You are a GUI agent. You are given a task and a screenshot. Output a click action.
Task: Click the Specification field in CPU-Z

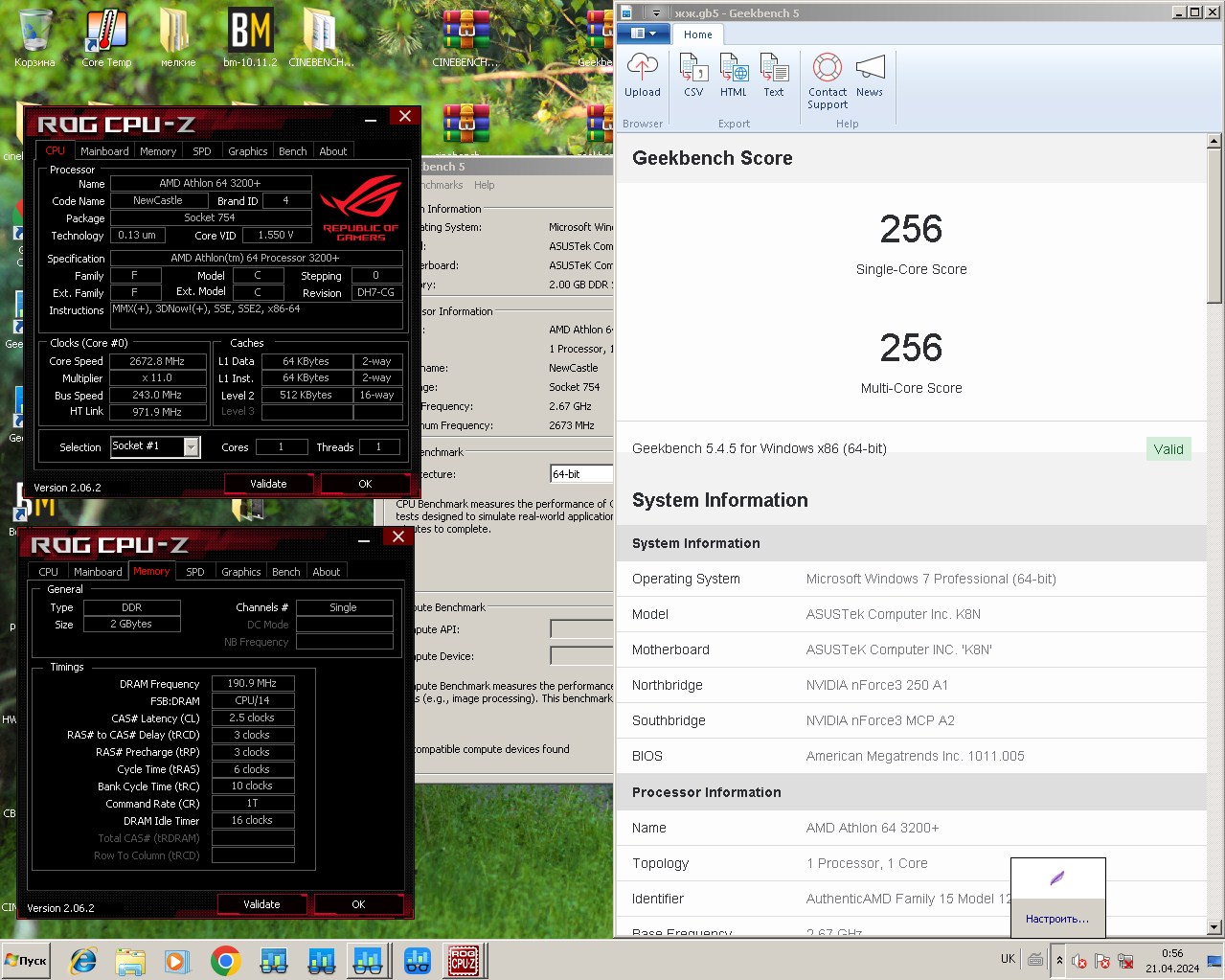(256, 258)
